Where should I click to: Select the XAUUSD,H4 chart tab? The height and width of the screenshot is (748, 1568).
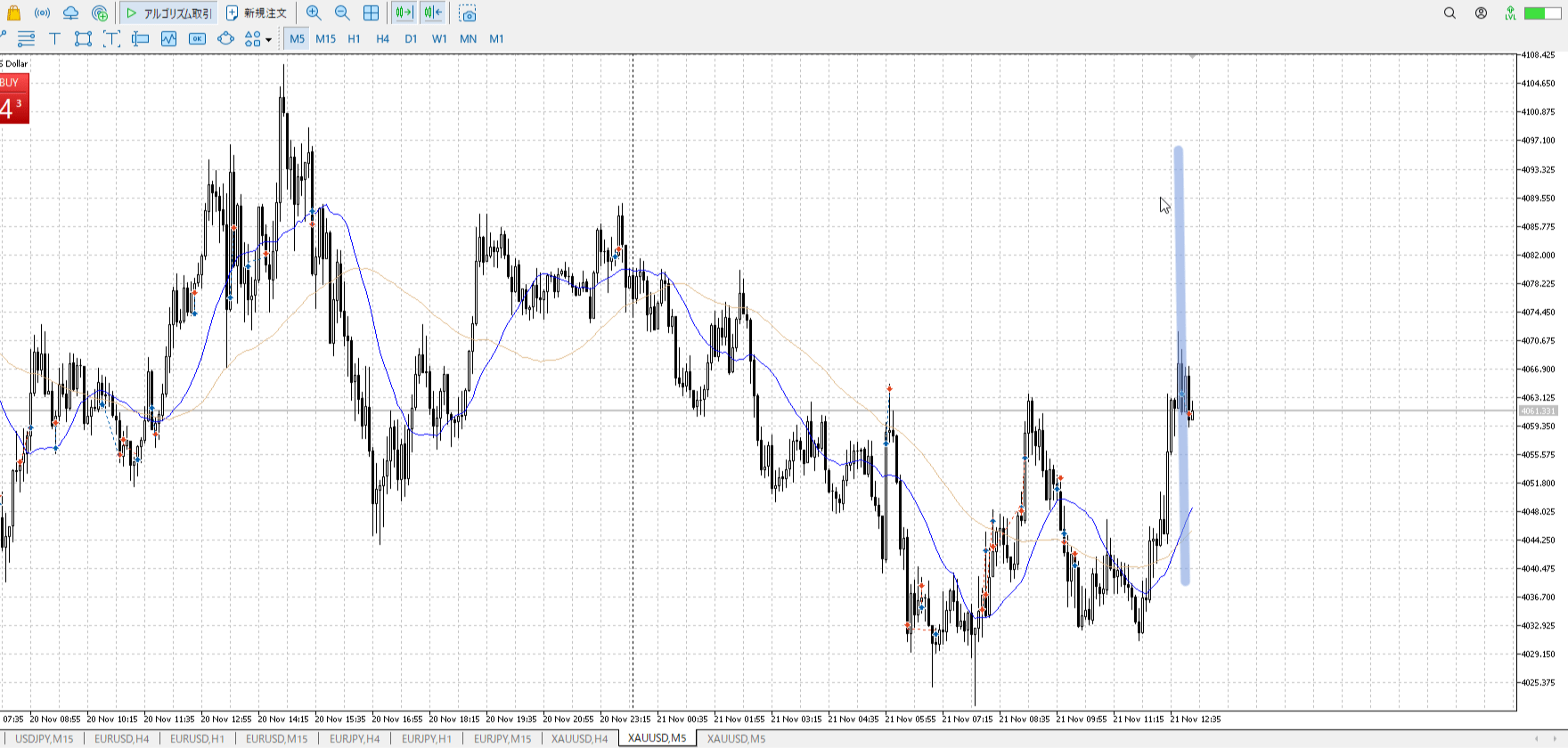coord(579,738)
